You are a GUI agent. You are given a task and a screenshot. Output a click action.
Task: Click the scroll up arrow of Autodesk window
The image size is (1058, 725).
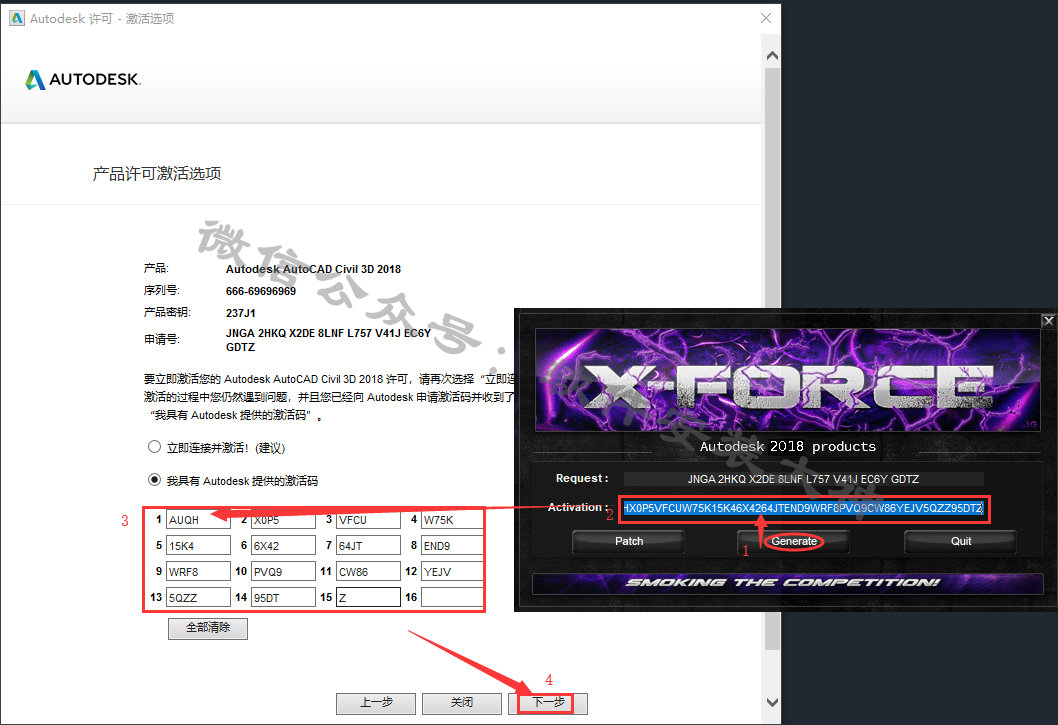tap(773, 56)
